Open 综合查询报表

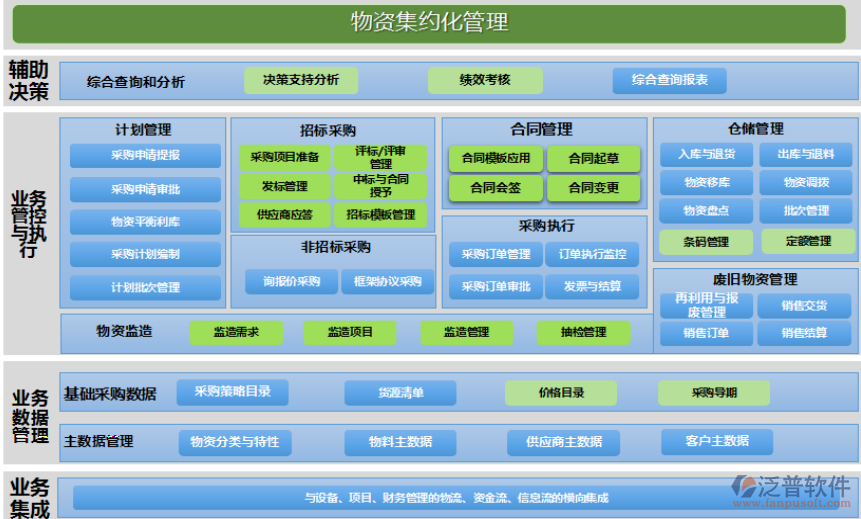pos(669,81)
